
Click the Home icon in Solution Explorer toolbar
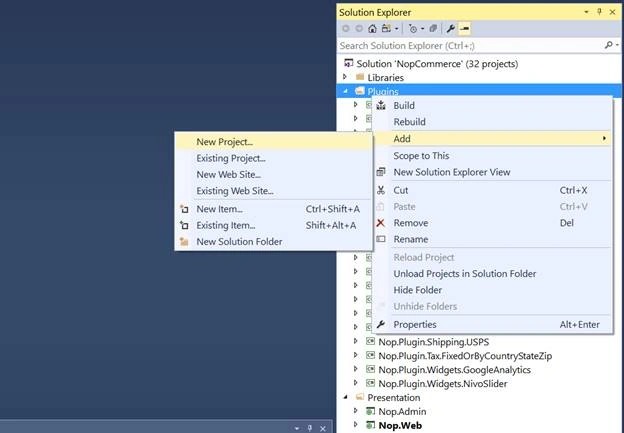372,29
